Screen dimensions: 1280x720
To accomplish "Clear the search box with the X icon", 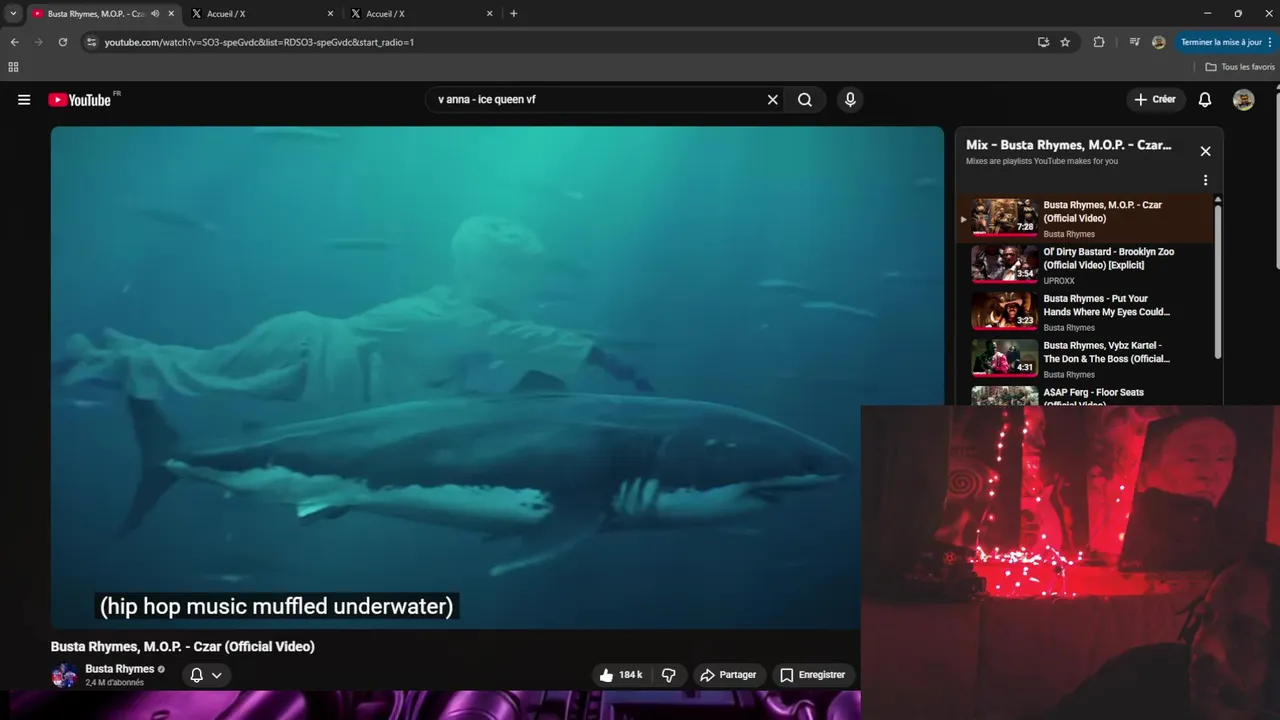I will tap(772, 100).
